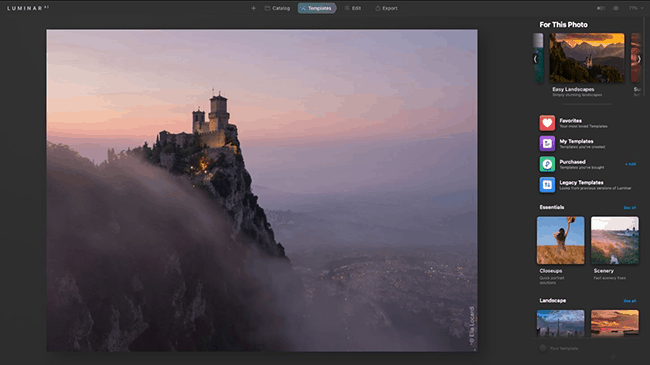Click the My Templates purple icon
The image size is (650, 365).
(x=547, y=144)
